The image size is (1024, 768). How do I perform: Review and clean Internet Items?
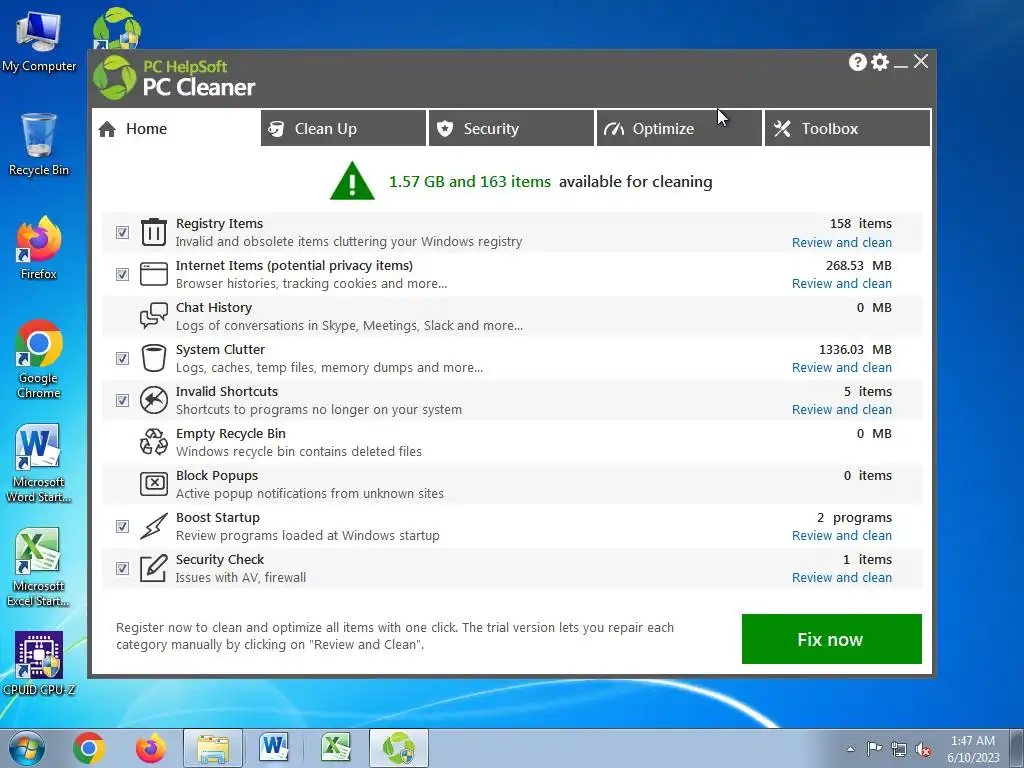[842, 283]
